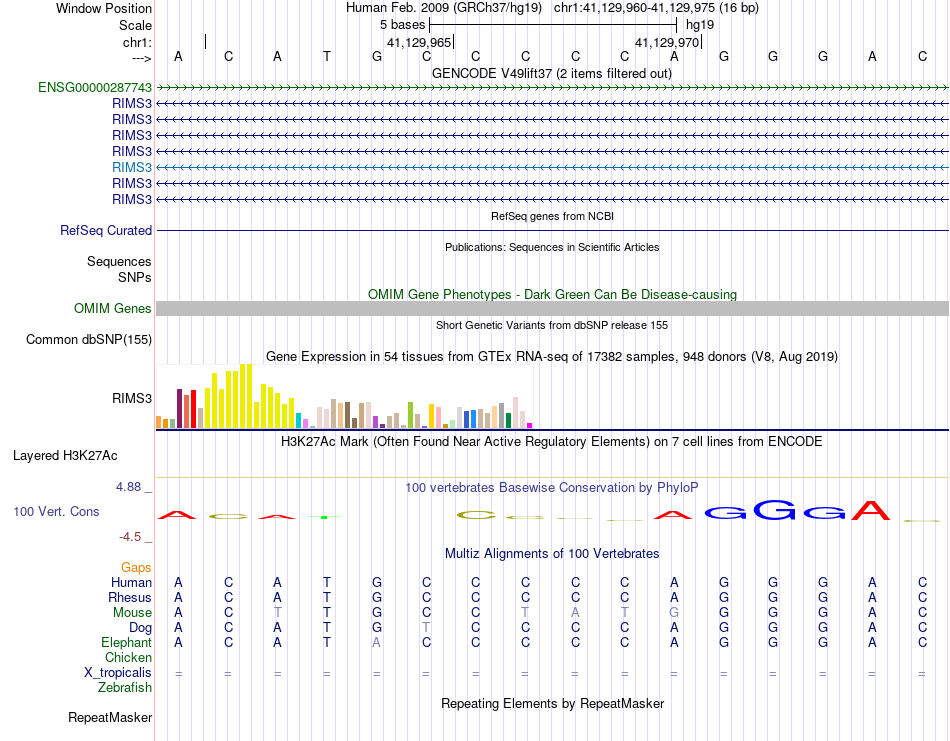Click the gray T mismatch in Dog row

(426, 627)
